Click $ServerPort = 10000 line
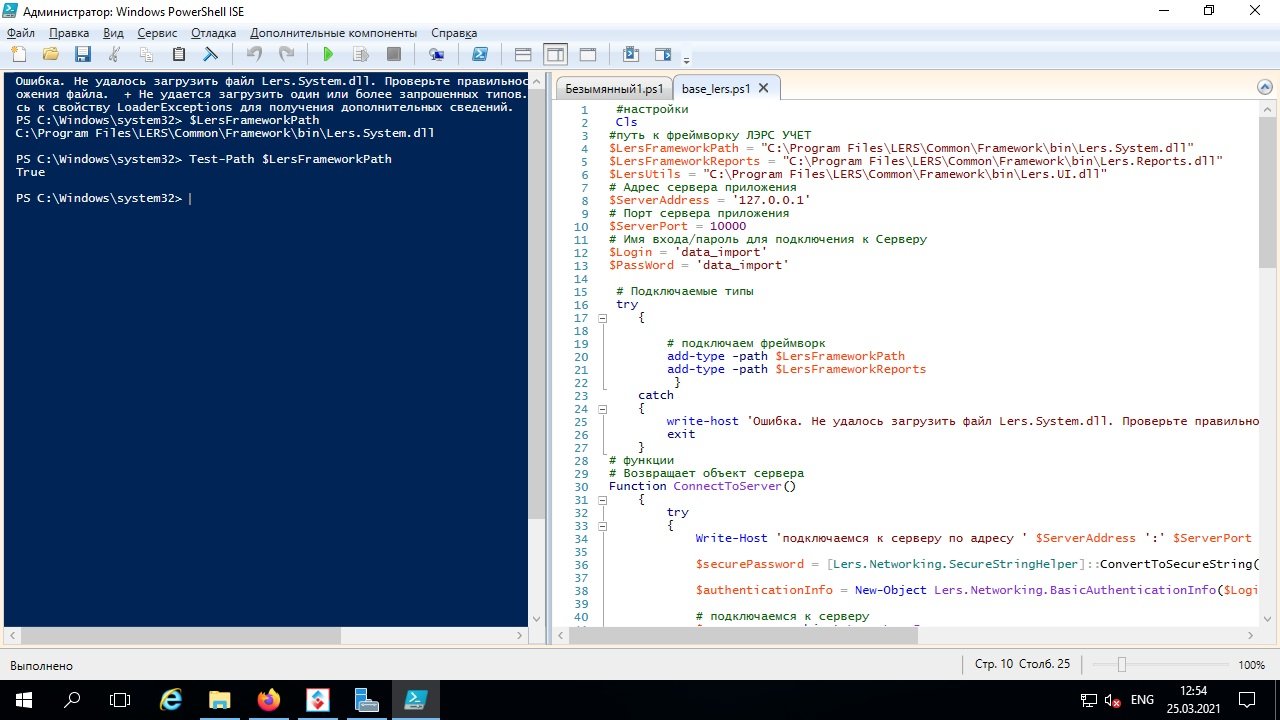The width and height of the screenshot is (1280, 720). [x=677, y=226]
